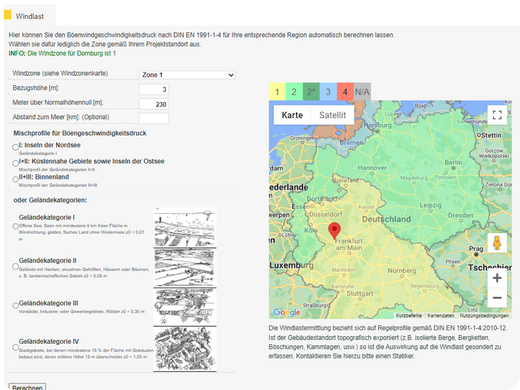Click the 'oder Geländekategorien:' heading

pos(50,200)
